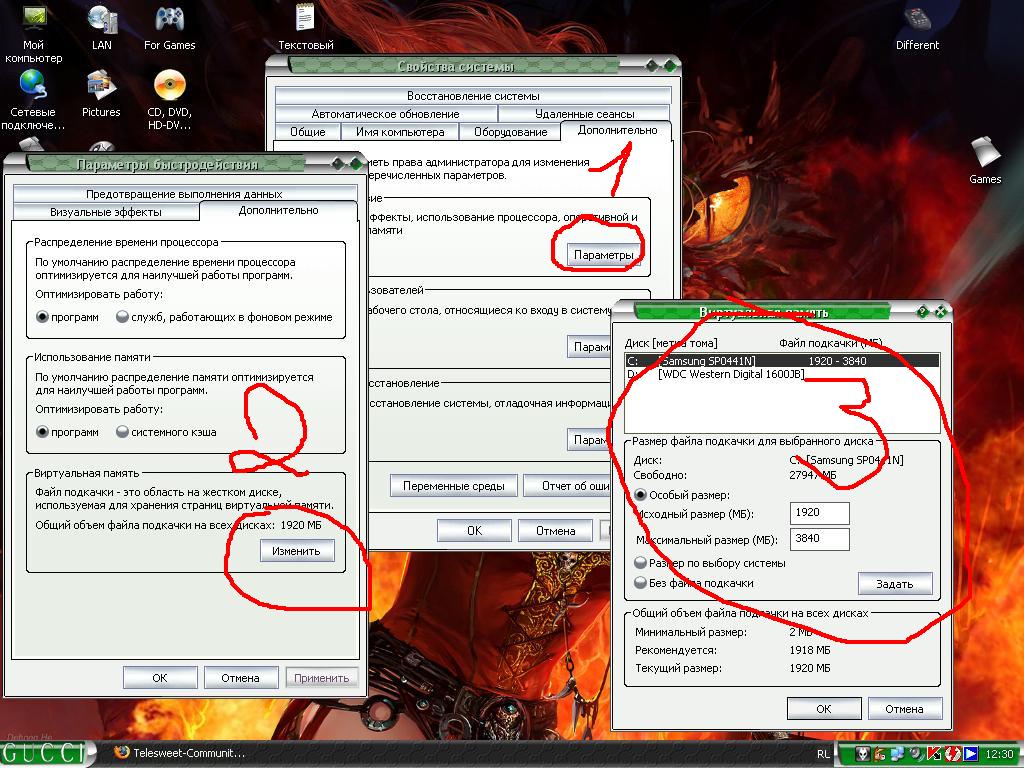This screenshot has width=1024, height=768.
Task: Select Размер по выбору системы option
Action: [641, 563]
